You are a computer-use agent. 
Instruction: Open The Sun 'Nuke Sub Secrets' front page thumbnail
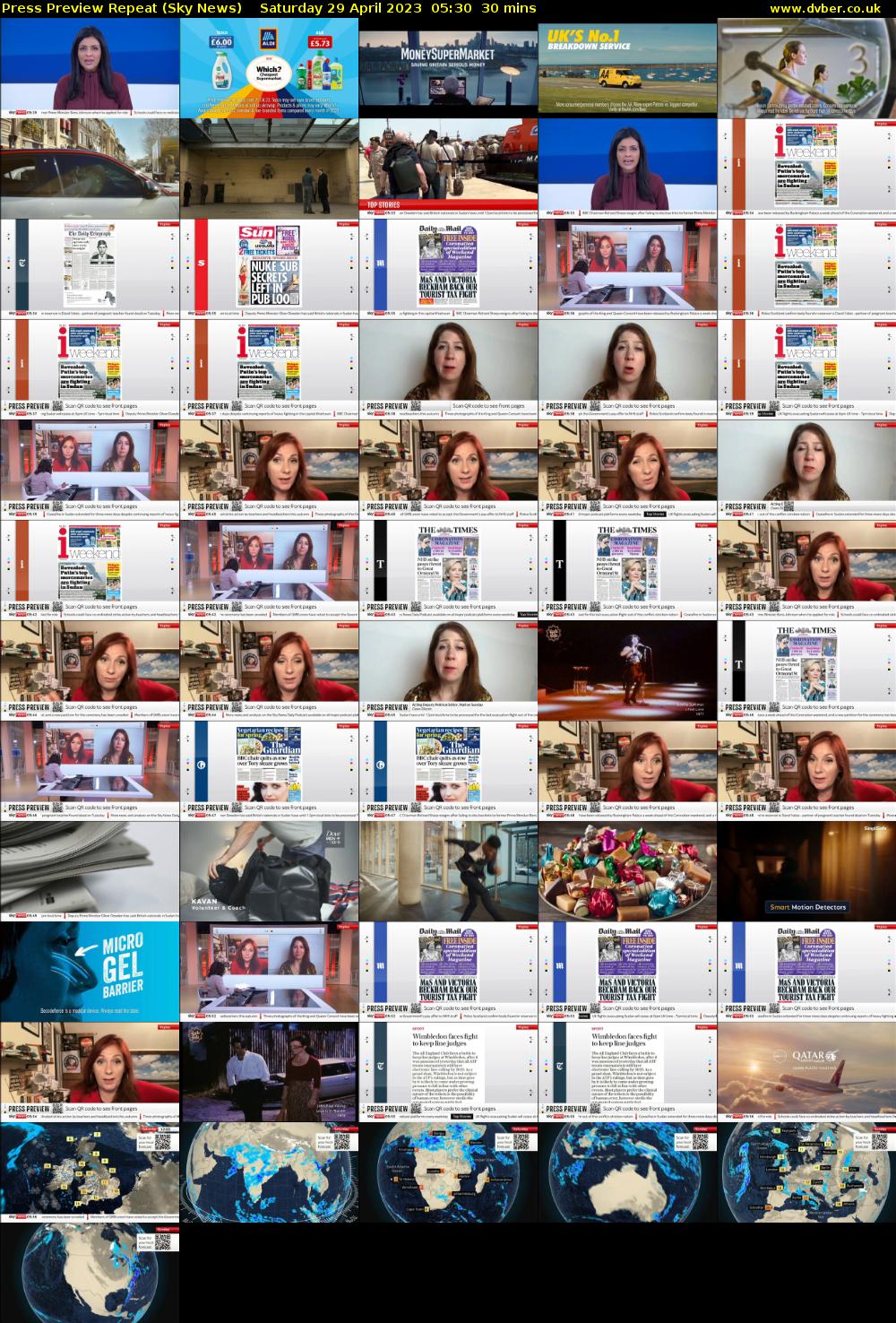[x=269, y=270]
